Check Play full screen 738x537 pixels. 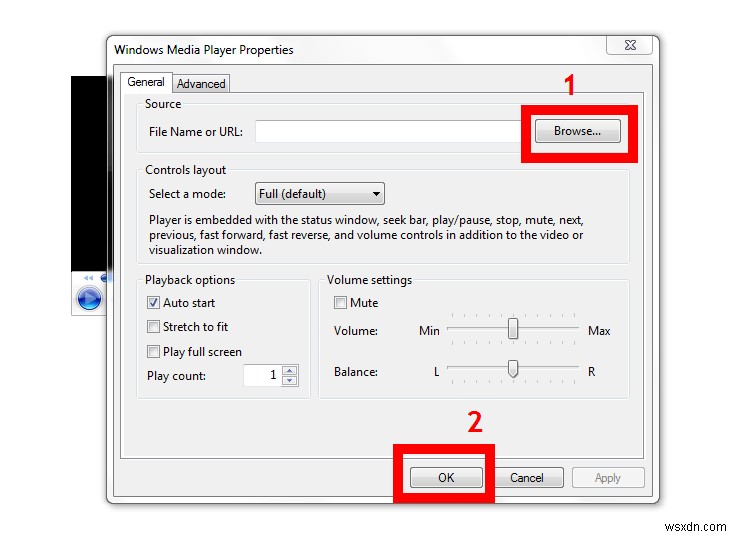[153, 352]
